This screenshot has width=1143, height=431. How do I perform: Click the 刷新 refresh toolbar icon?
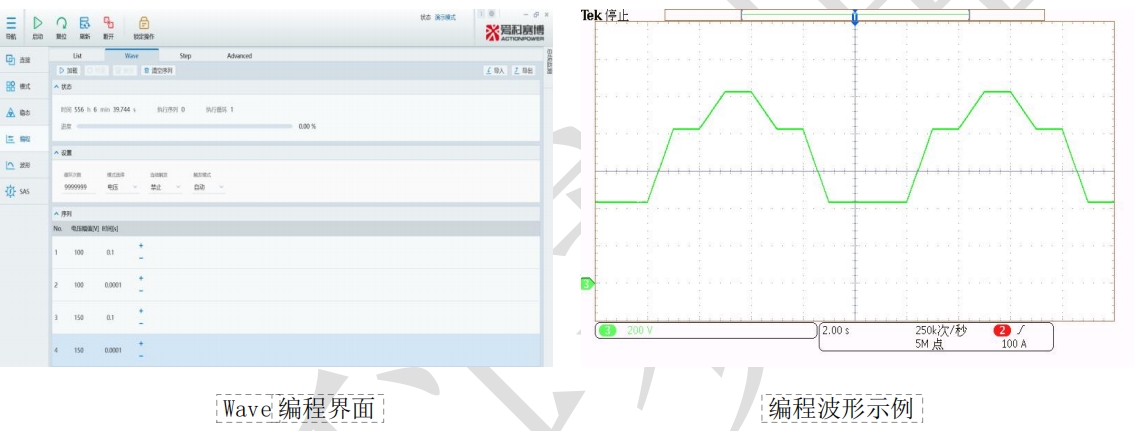coord(85,23)
